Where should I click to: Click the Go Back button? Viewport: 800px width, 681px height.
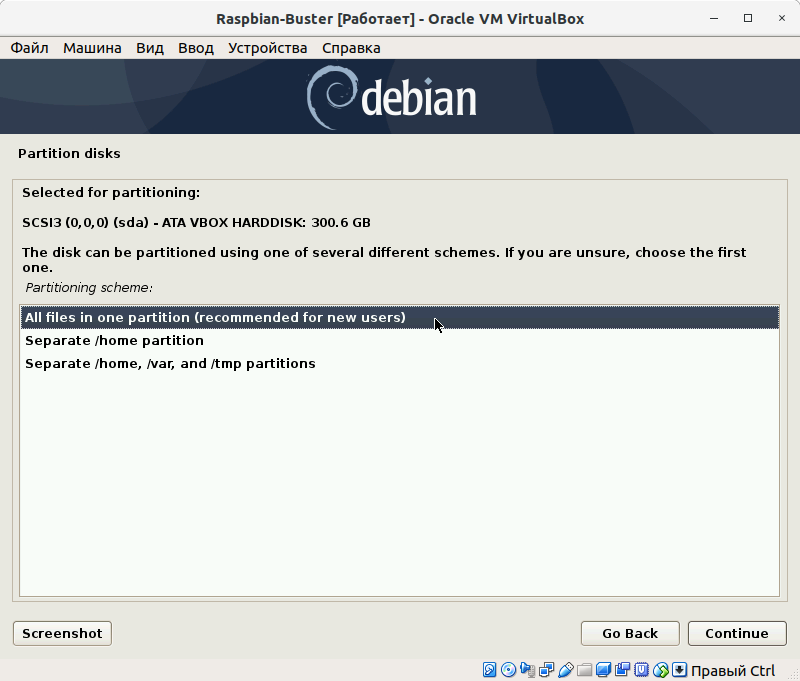click(x=630, y=633)
